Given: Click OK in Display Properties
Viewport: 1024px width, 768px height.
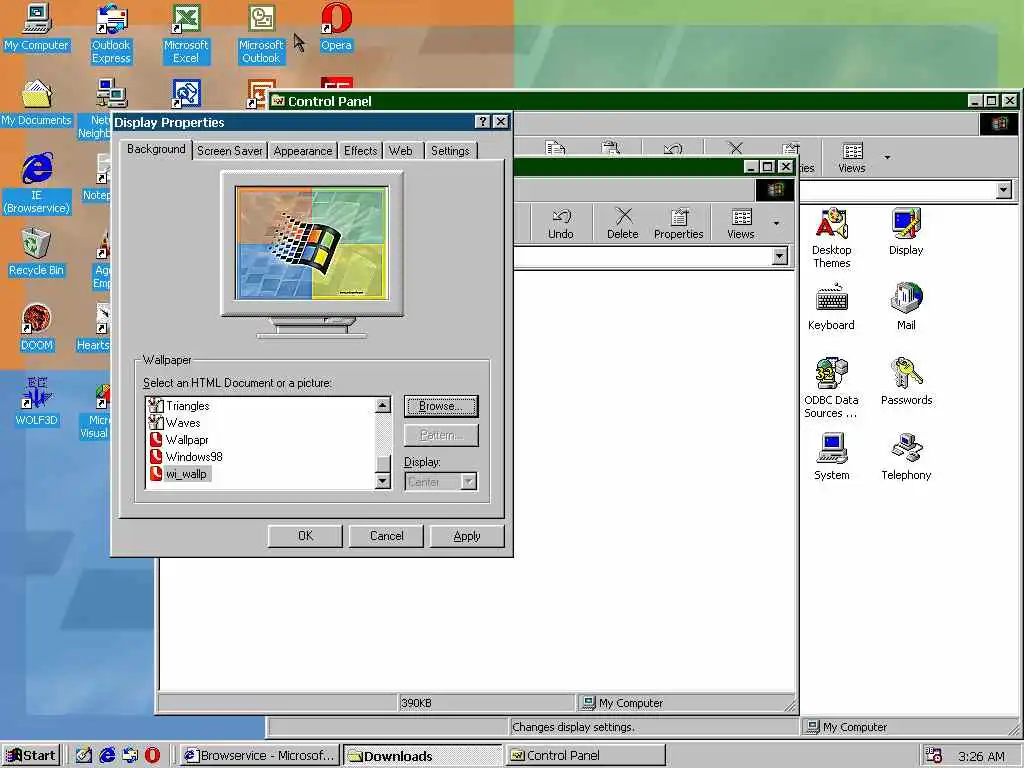Looking at the screenshot, I should (305, 536).
